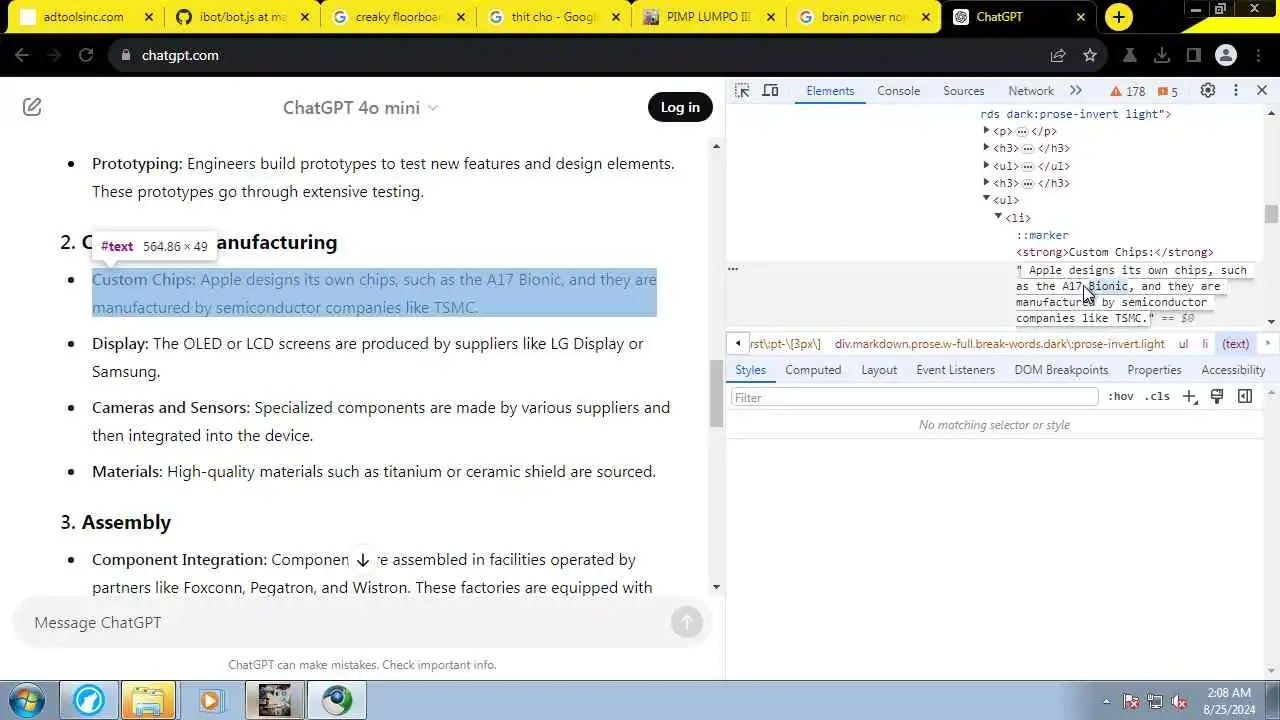Select the <strong>Custom Chips:</strong> node
The image size is (1280, 720).
(x=1115, y=252)
